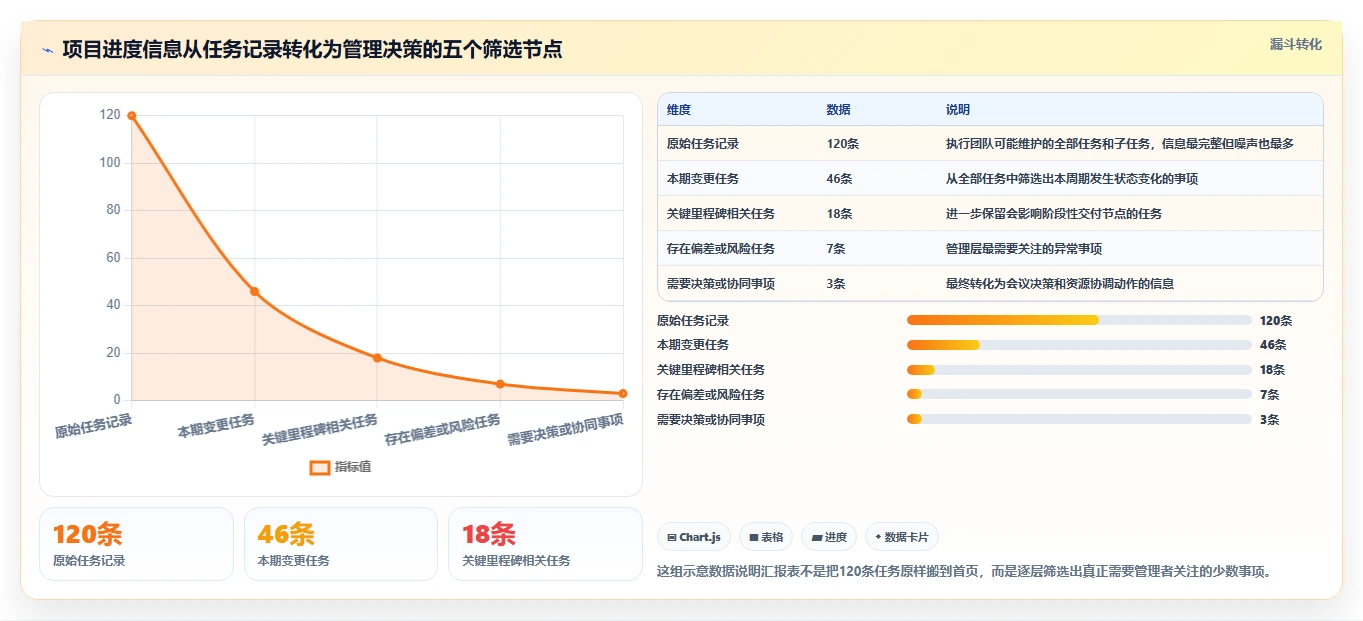The width and height of the screenshot is (1363, 621).
Task: Select chart data point for 需要决策或协同事项
Action: click(622, 393)
